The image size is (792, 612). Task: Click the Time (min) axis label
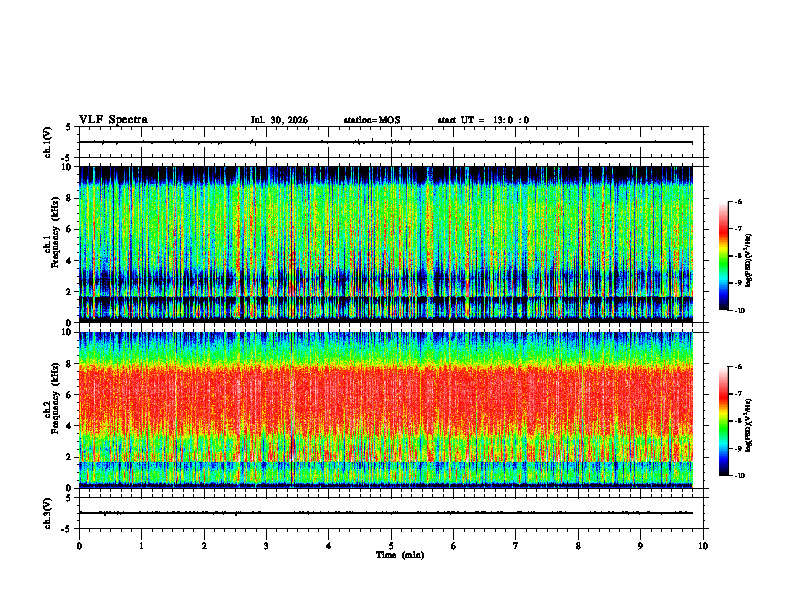(x=400, y=555)
